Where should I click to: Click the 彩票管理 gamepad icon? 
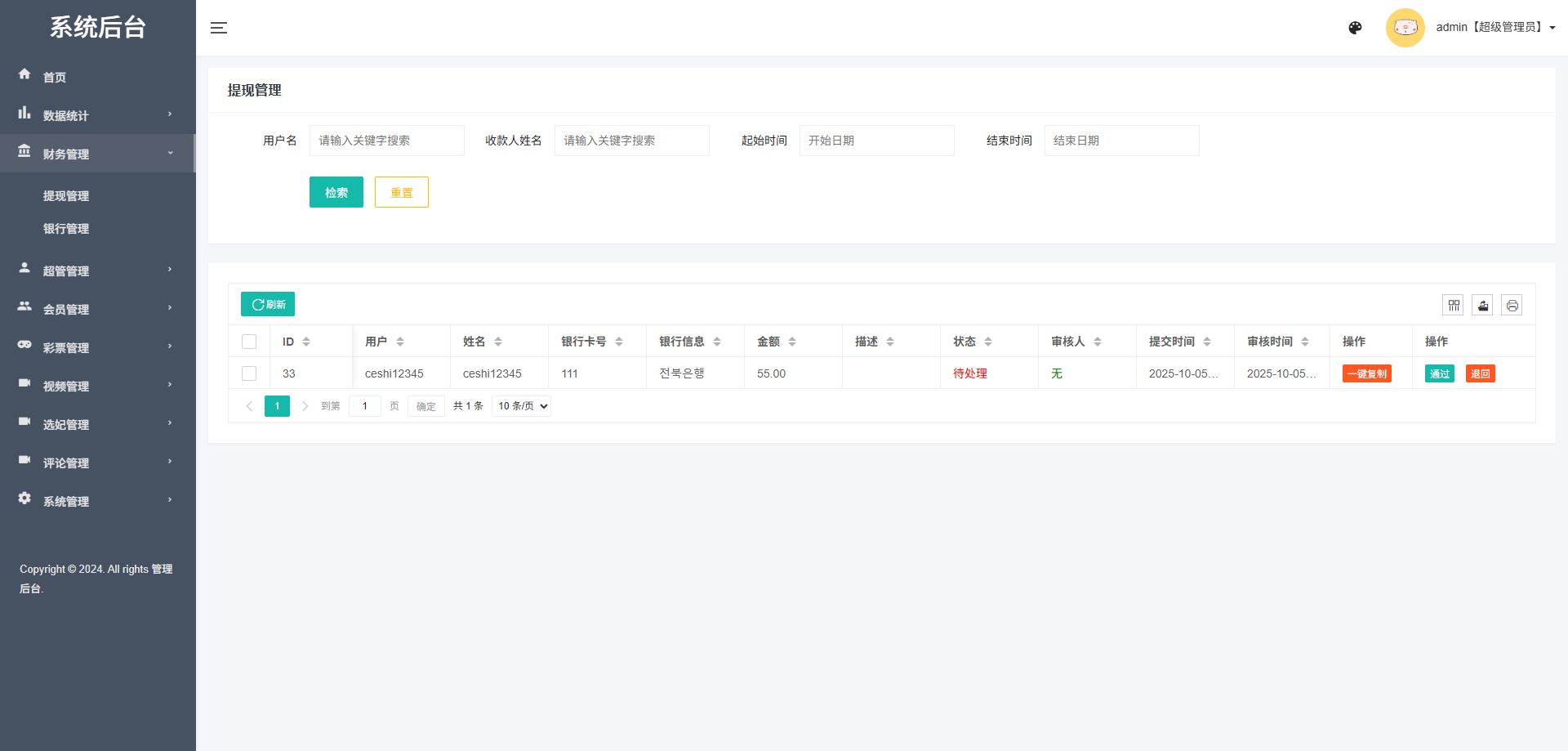tap(24, 344)
